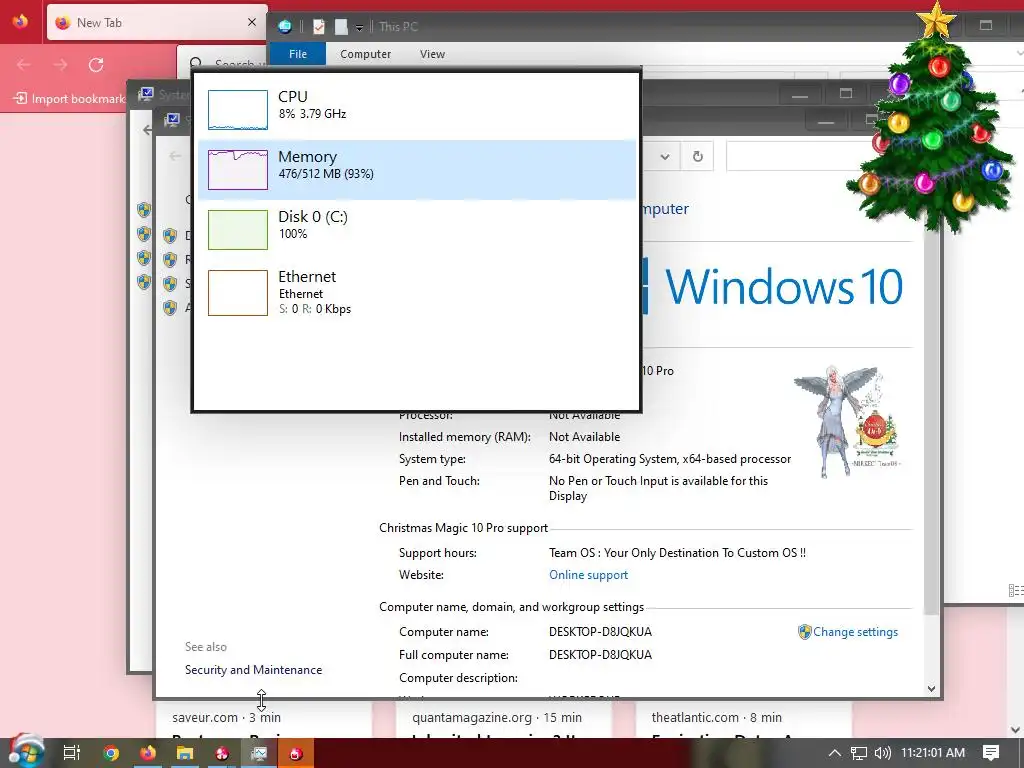Image resolution: width=1024 pixels, height=768 pixels.
Task: Switch to Task Manager taskbar button
Action: [259, 753]
